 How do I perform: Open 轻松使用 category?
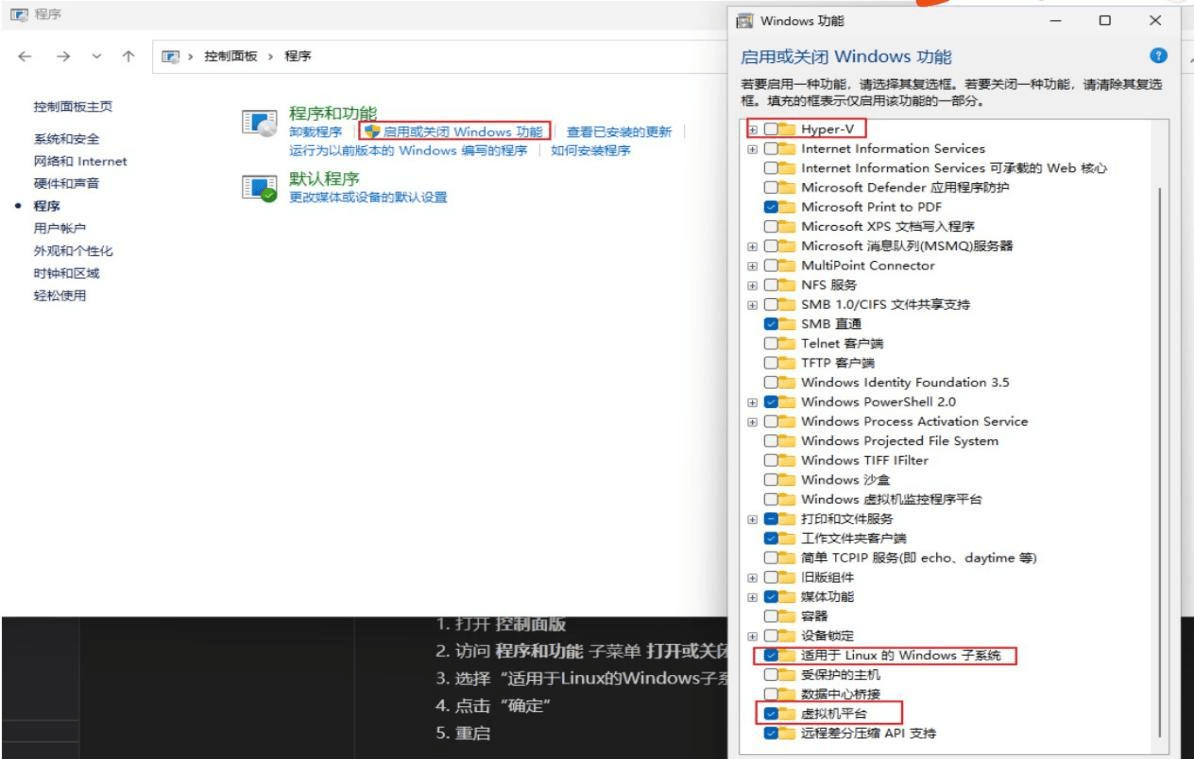(59, 295)
